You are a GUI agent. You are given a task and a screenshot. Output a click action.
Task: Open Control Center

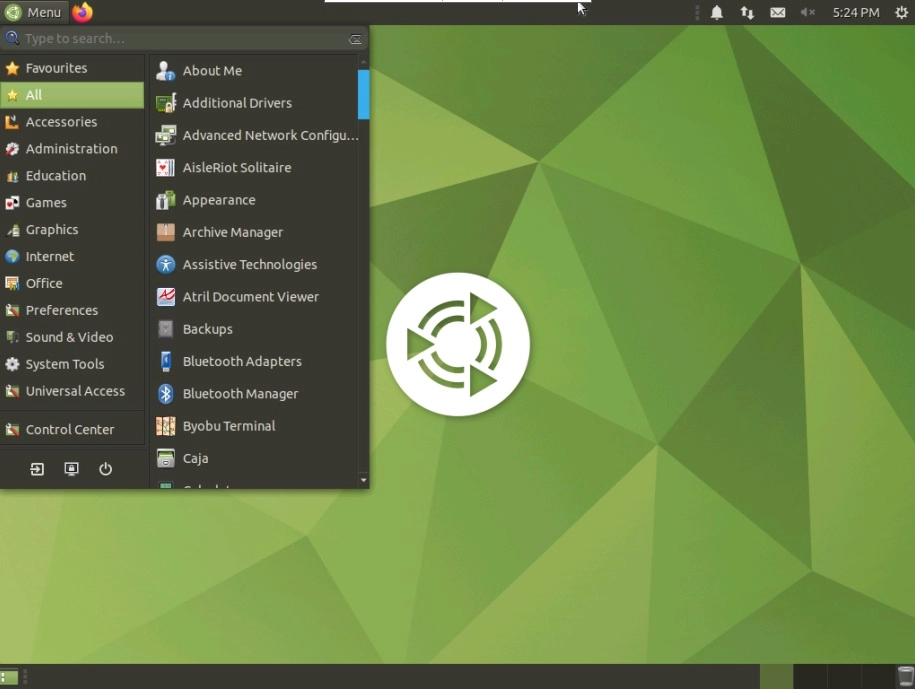pyautogui.click(x=70, y=429)
